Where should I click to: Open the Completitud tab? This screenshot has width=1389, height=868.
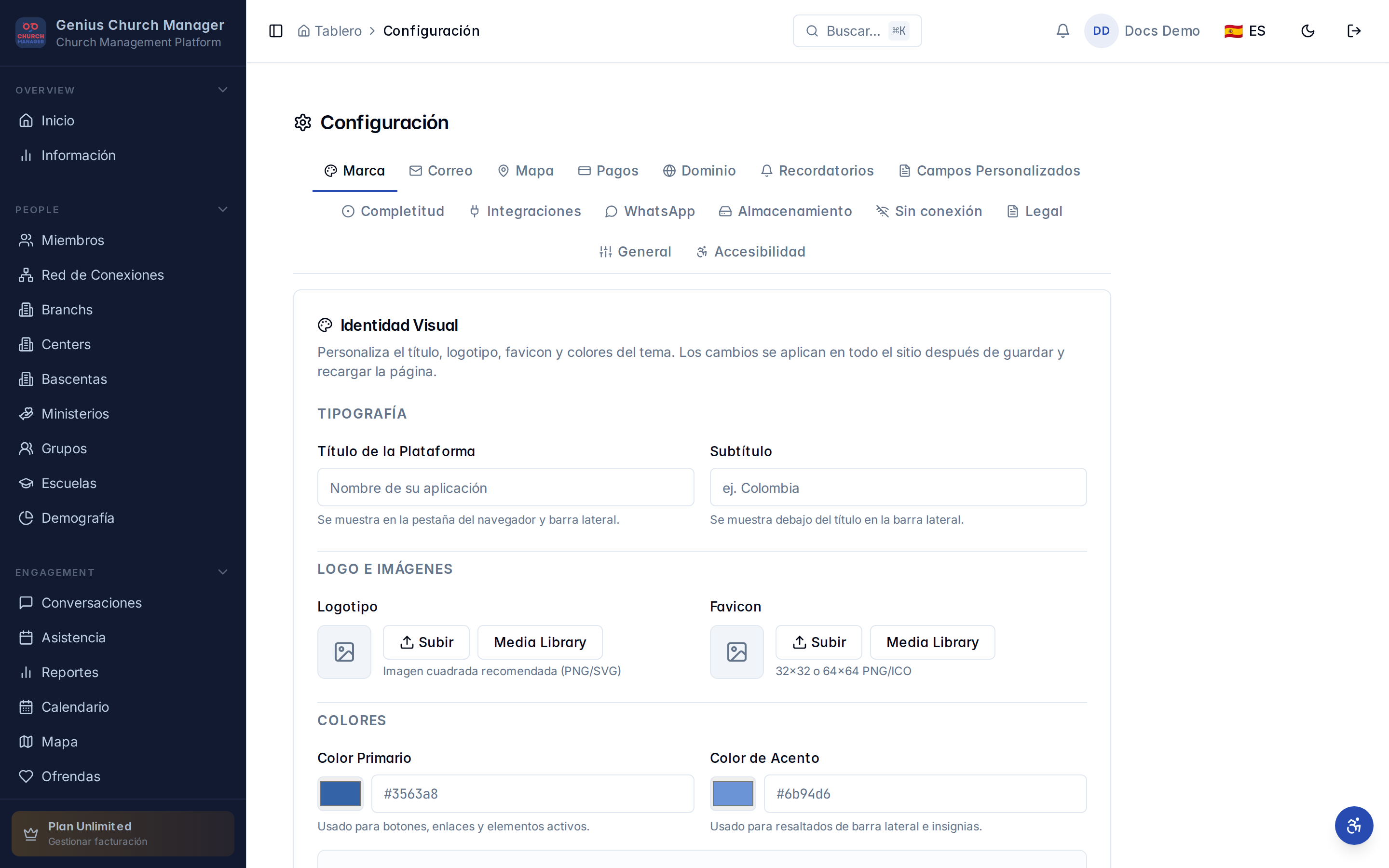(393, 211)
